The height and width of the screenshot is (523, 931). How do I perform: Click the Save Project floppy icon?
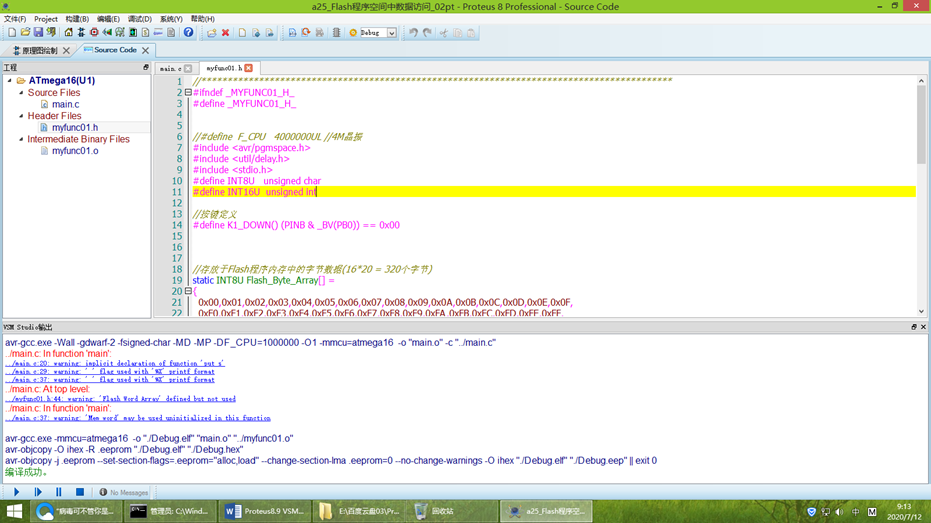[38, 33]
